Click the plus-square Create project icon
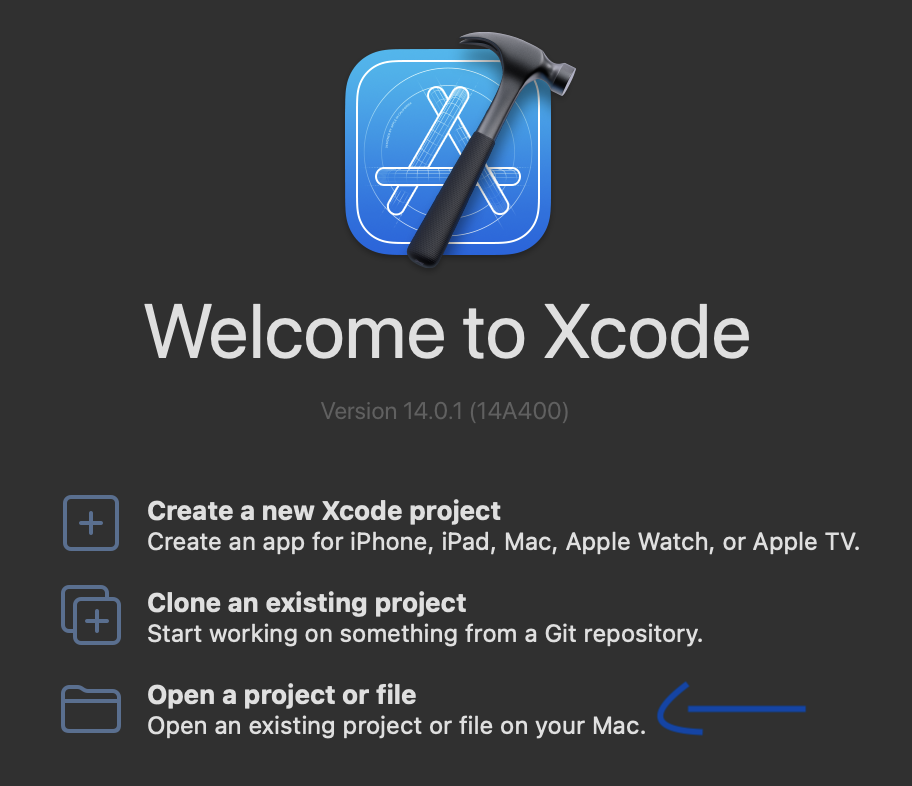 (x=91, y=523)
